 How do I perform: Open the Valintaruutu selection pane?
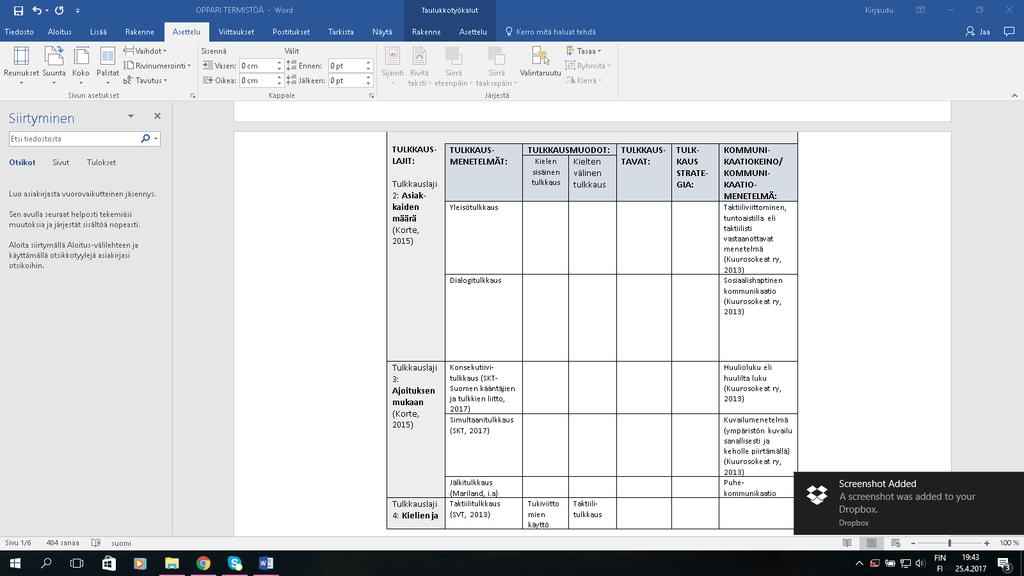tap(540, 63)
